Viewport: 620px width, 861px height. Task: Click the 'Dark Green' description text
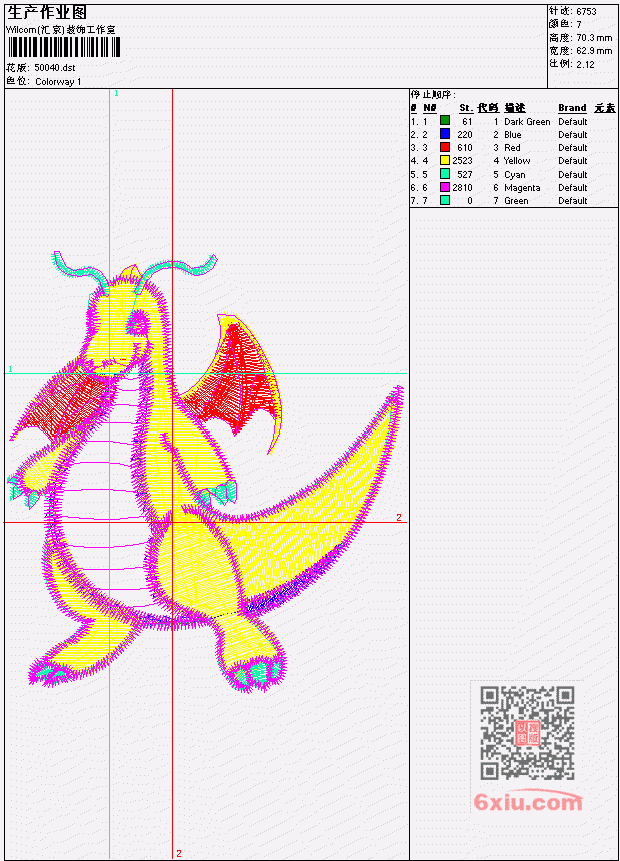(527, 121)
